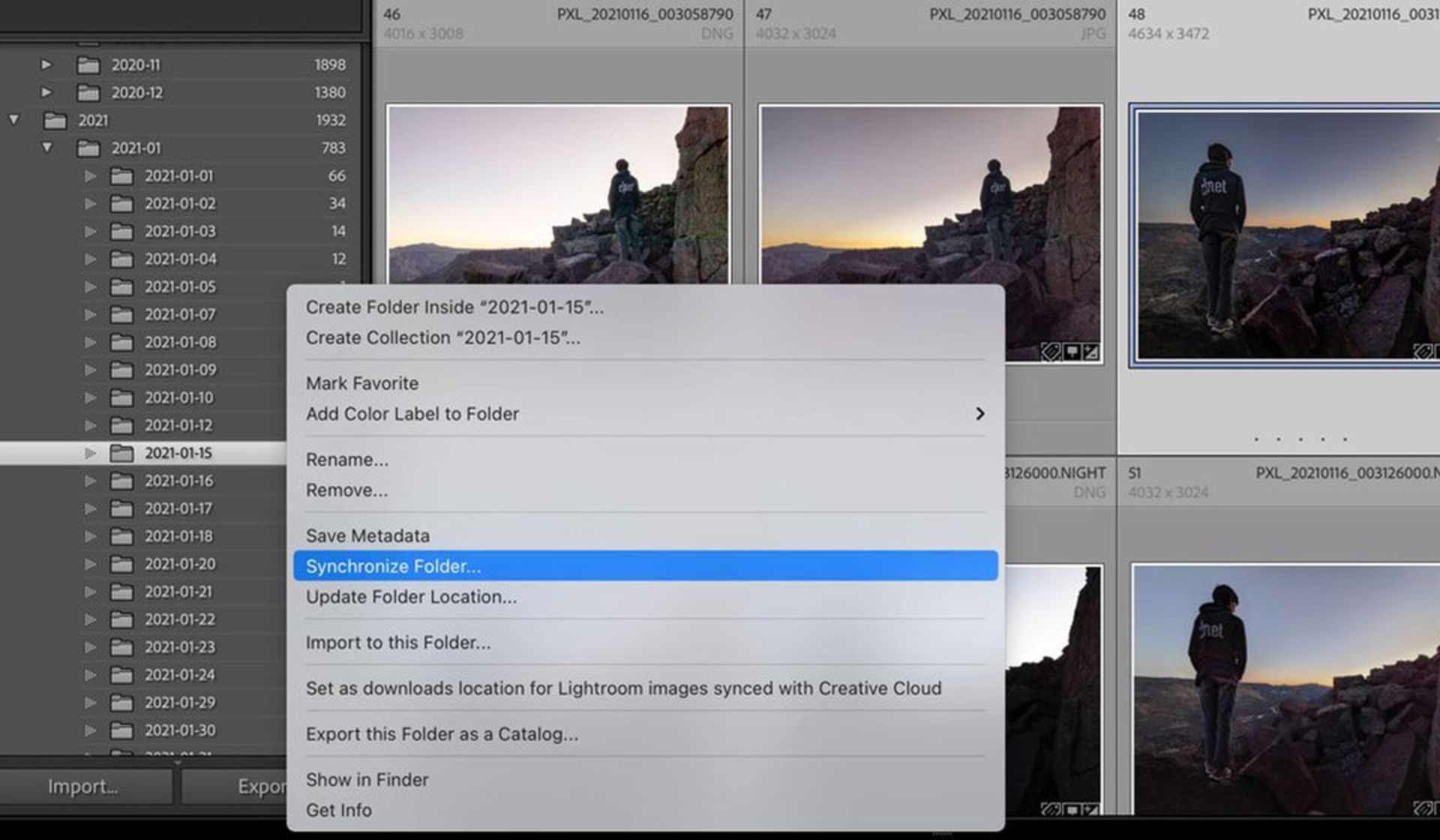Screen dimensions: 1440x840
Task: Select the 2021-01-20 folder in the tree
Action: coord(180,564)
